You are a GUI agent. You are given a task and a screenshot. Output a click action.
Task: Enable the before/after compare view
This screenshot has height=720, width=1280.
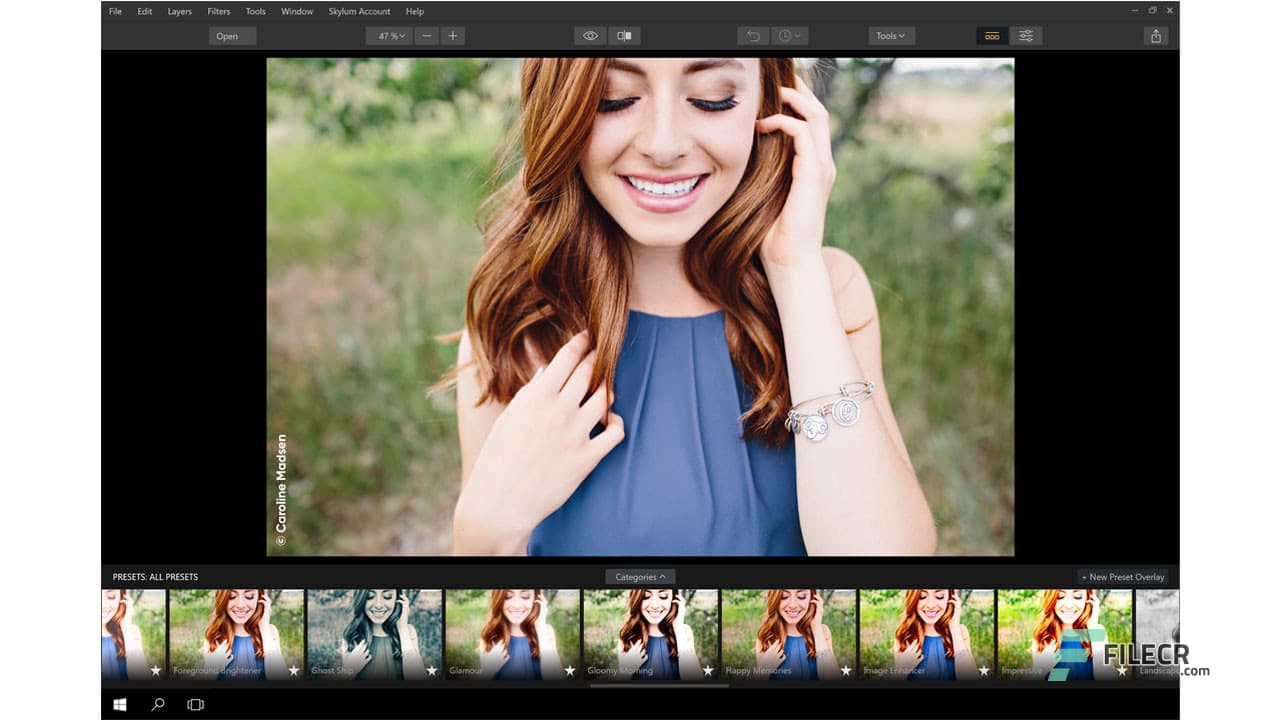coord(623,35)
